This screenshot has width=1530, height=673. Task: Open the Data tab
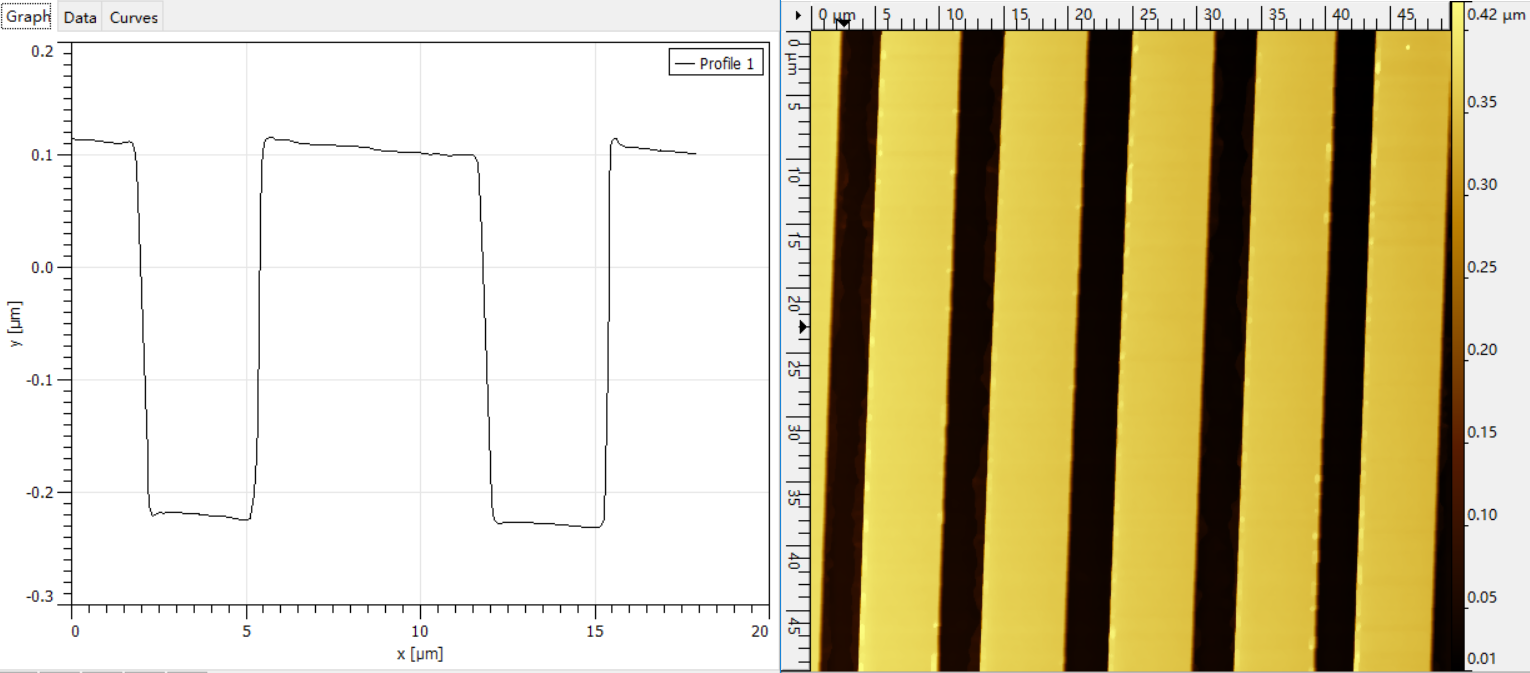(x=80, y=17)
